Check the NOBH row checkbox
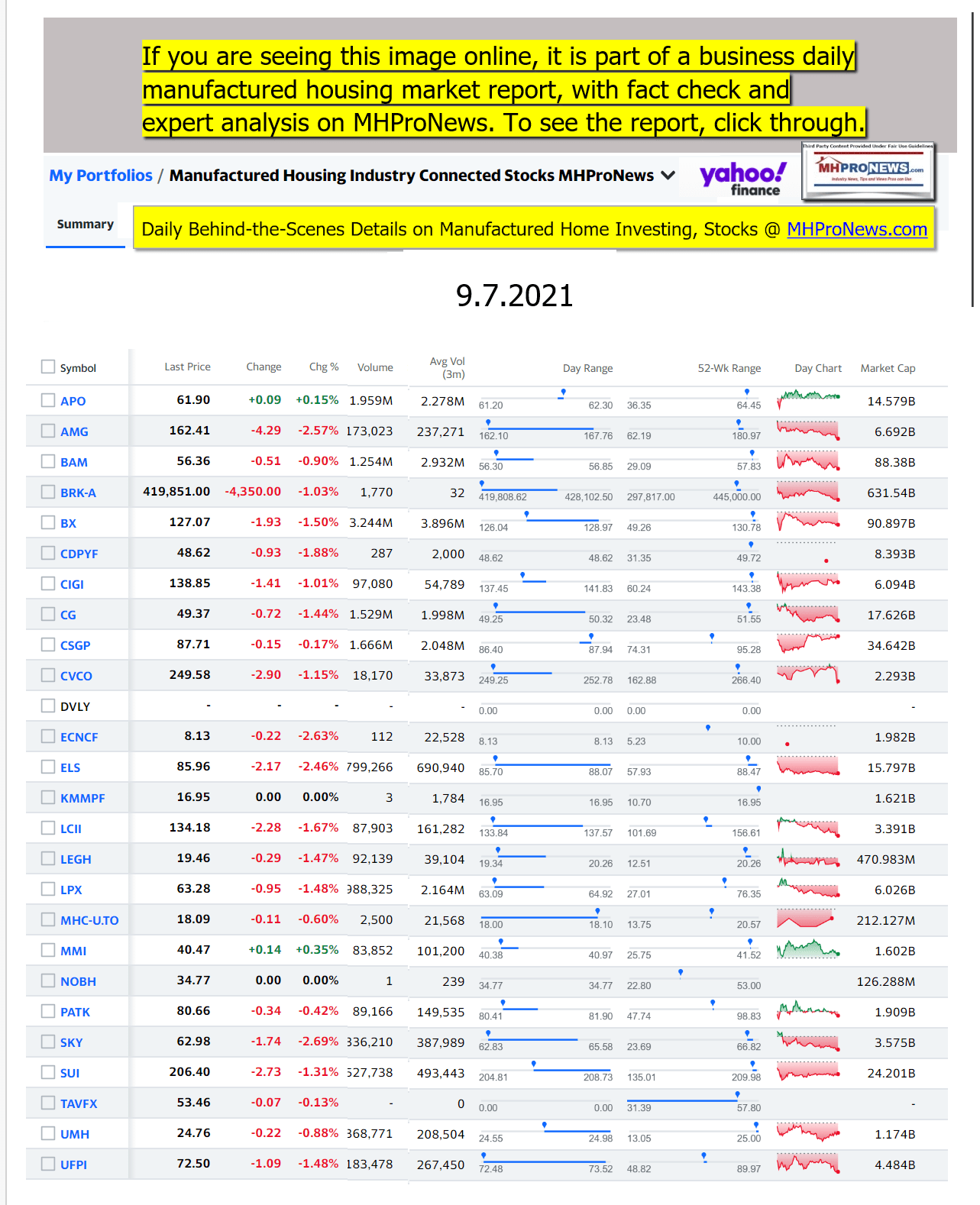The width and height of the screenshot is (980, 1205). tap(48, 980)
